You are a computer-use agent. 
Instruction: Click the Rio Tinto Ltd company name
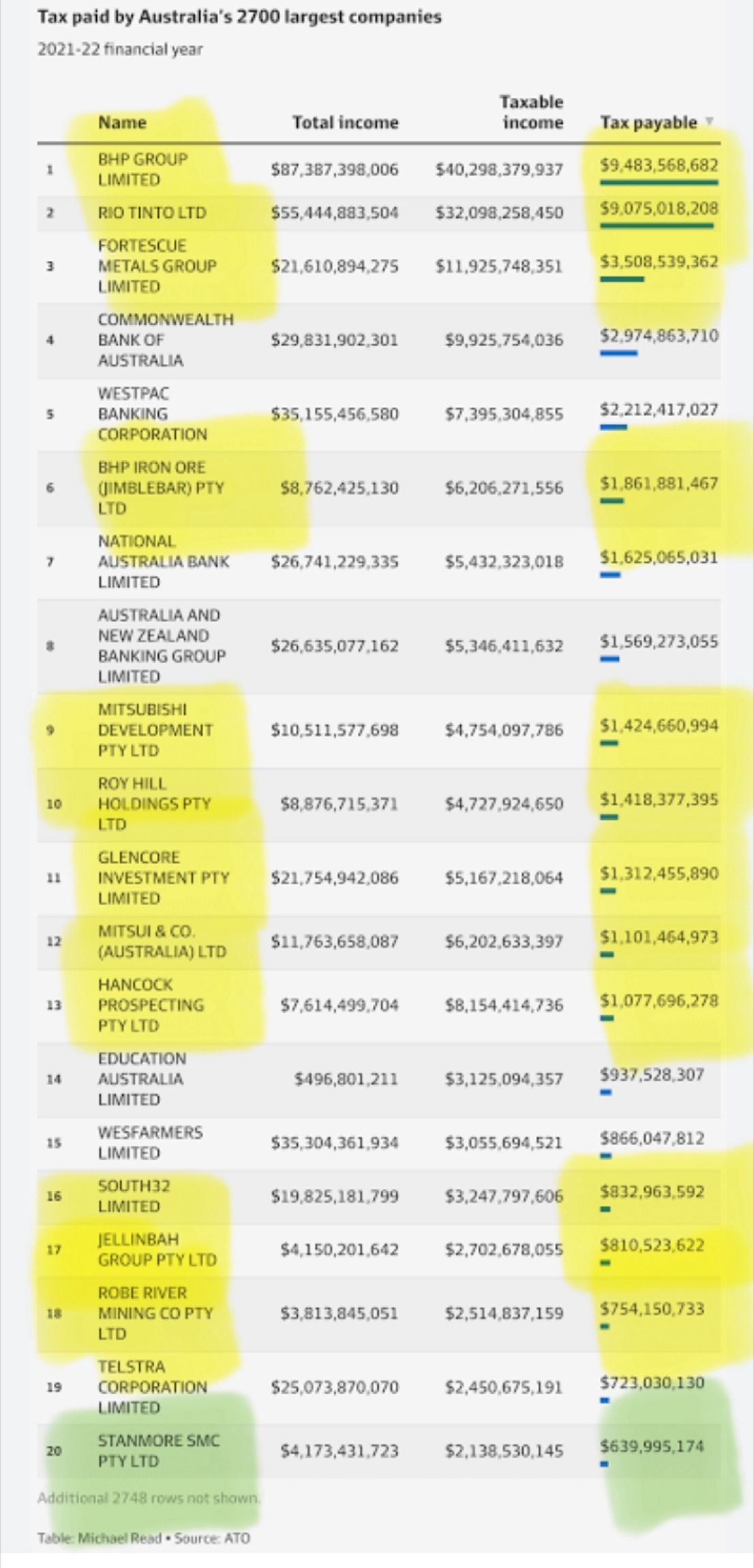tap(151, 213)
